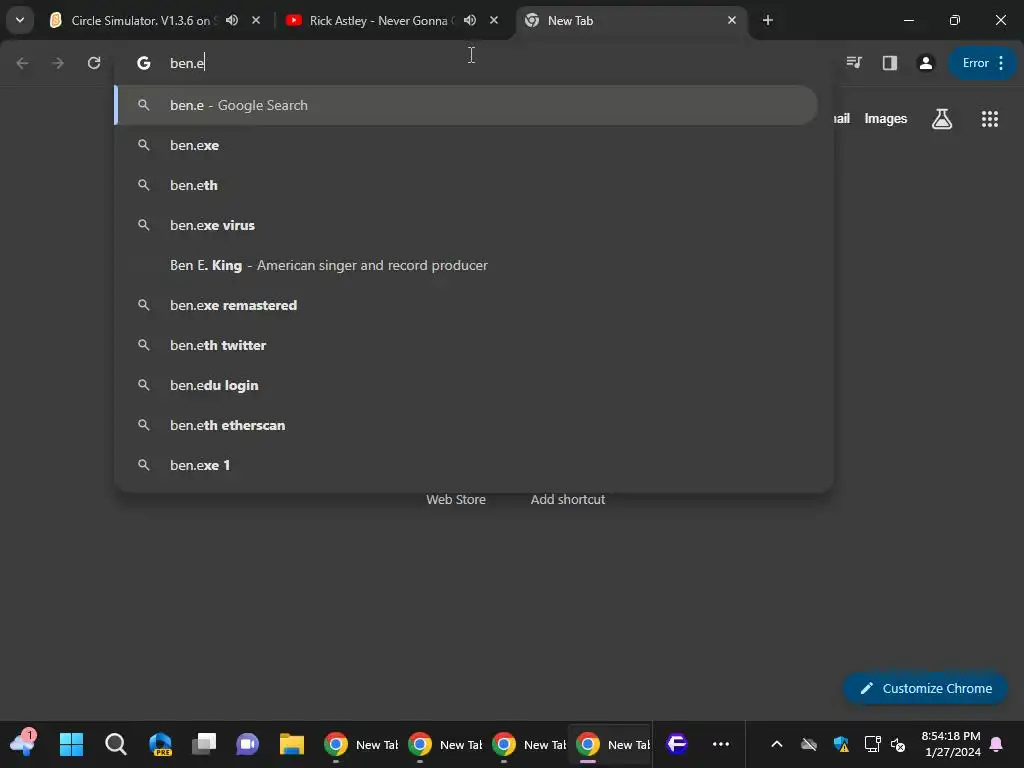The width and height of the screenshot is (1024, 768).
Task: Launch Microsoft Edge PRE from taskbar
Action: tap(160, 744)
